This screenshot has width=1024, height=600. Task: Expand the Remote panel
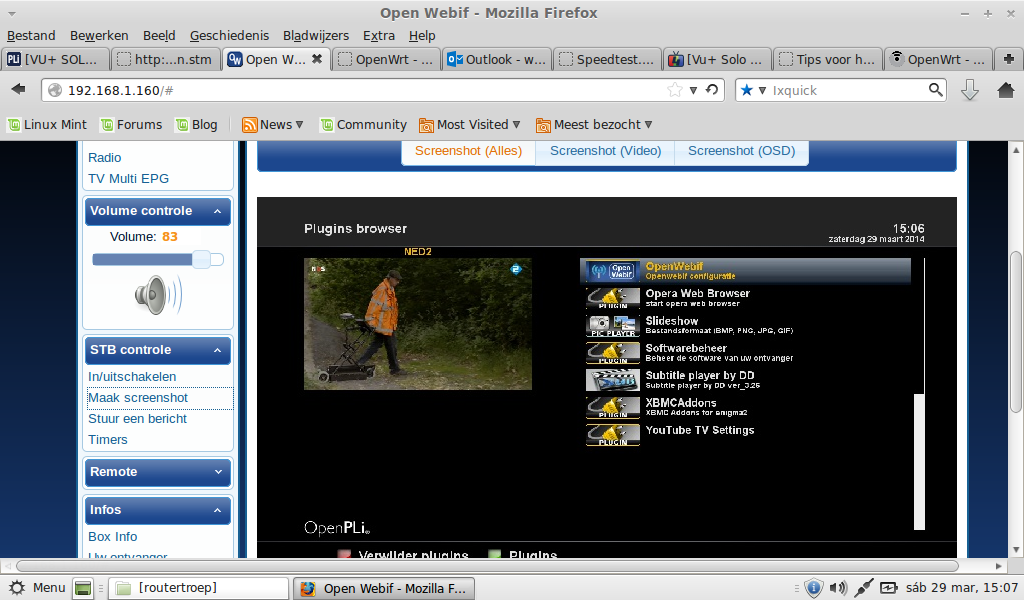pos(217,472)
